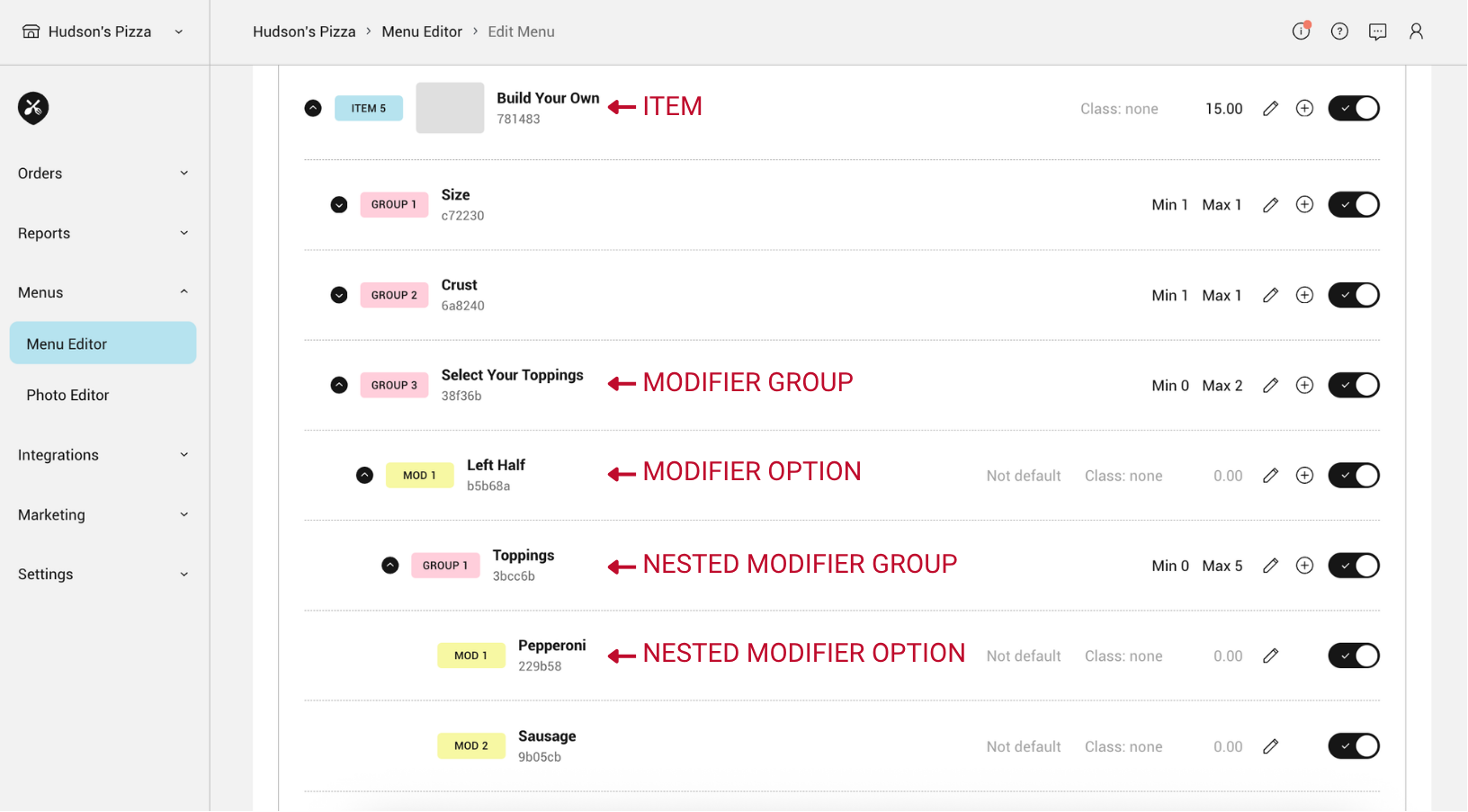Go to Menu Editor breadcrumb link
The width and height of the screenshot is (1468, 812).
coord(422,31)
